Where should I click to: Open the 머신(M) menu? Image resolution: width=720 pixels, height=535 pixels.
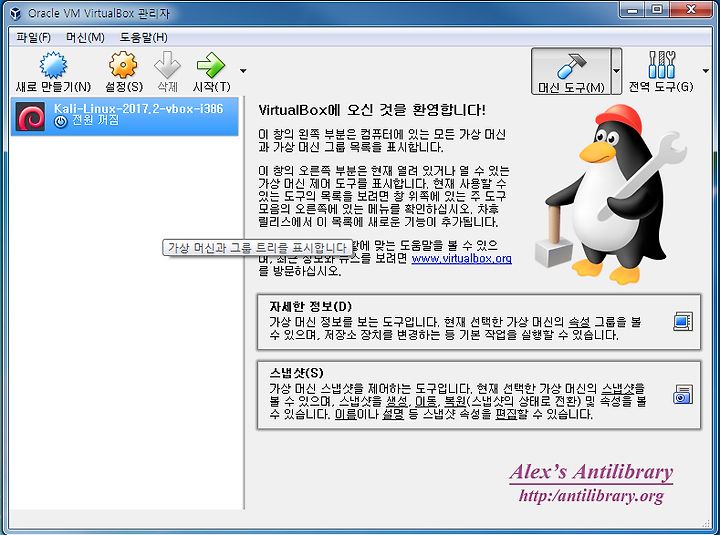coord(85,37)
